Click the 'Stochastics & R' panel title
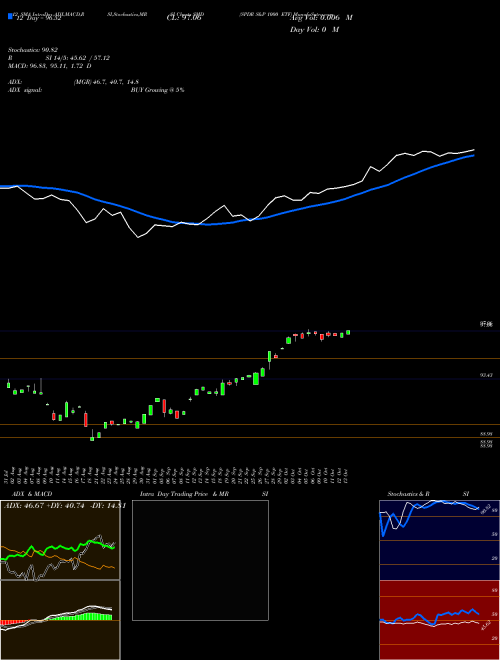Screen dimensions: 500x660 click(408, 494)
